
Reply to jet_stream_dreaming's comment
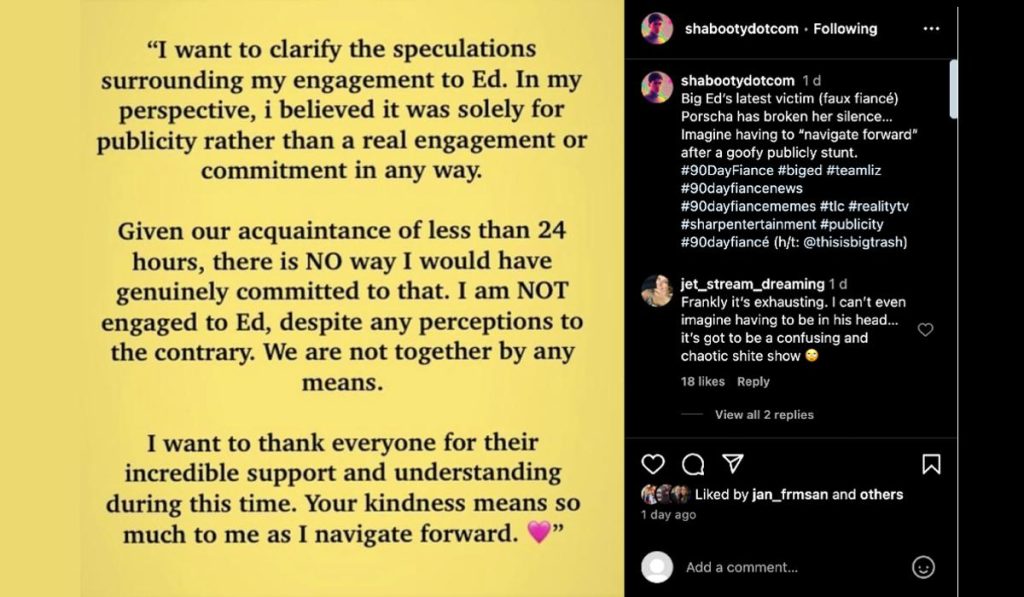[753, 381]
